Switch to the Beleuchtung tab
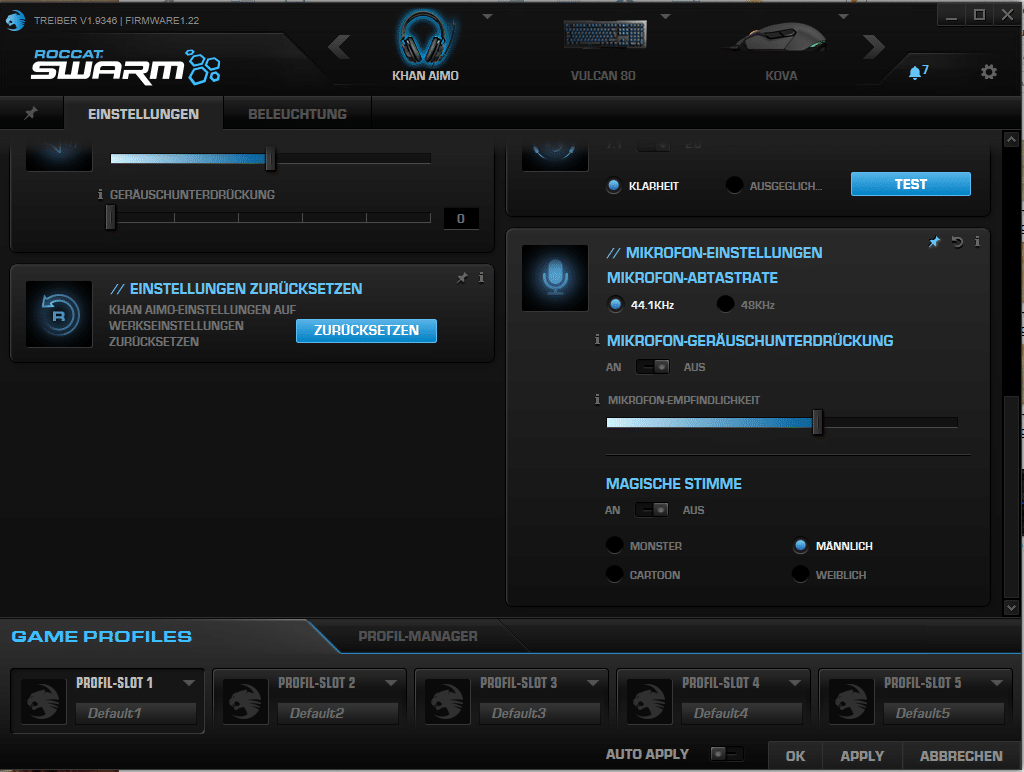The image size is (1024, 772). (297, 114)
